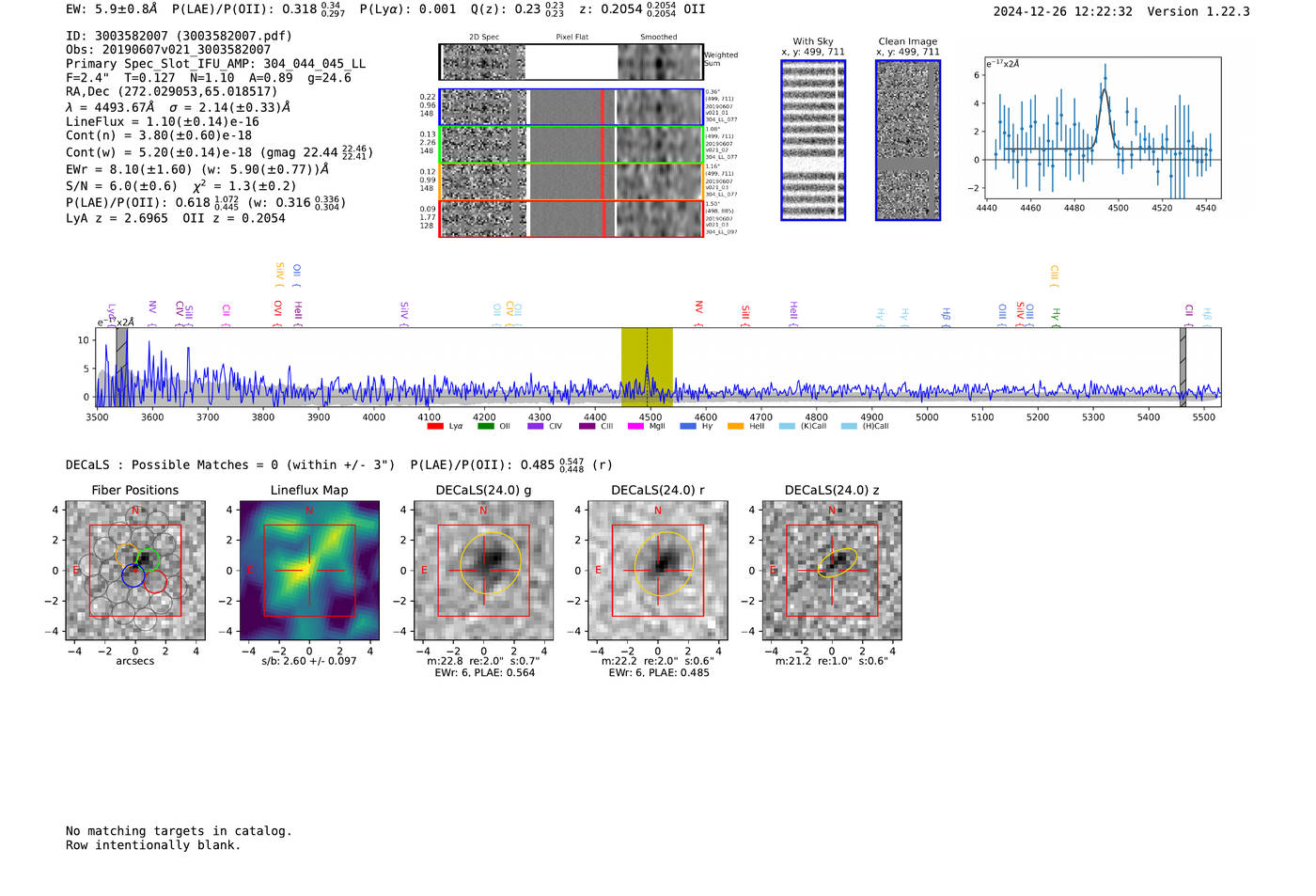Click the magenta MgII legend swatch
This screenshot has height=896, width=1316.
pos(635,426)
